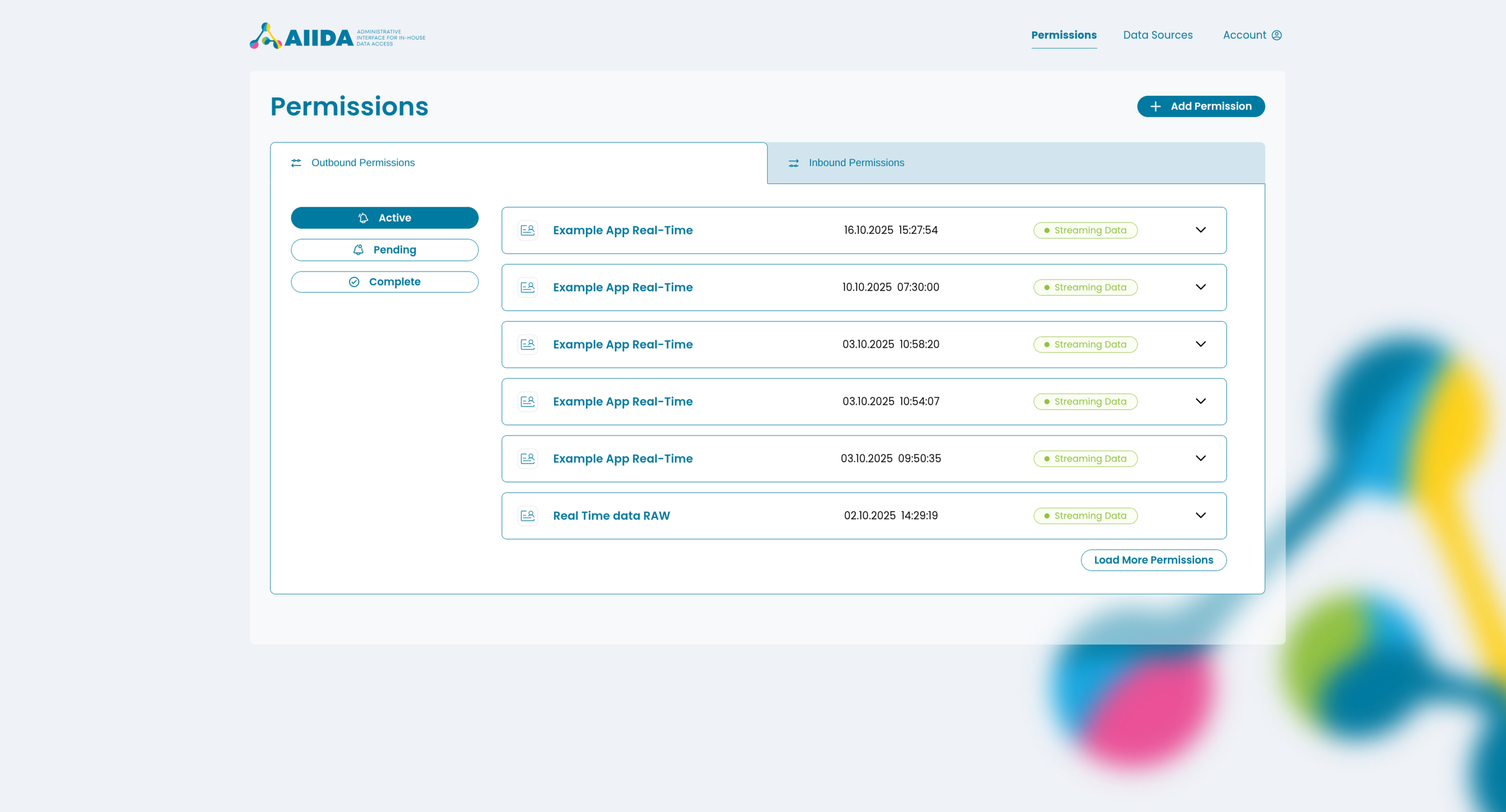Click the Streaming Data badge on Real Time data RAW
The image size is (1506, 812).
tap(1085, 515)
